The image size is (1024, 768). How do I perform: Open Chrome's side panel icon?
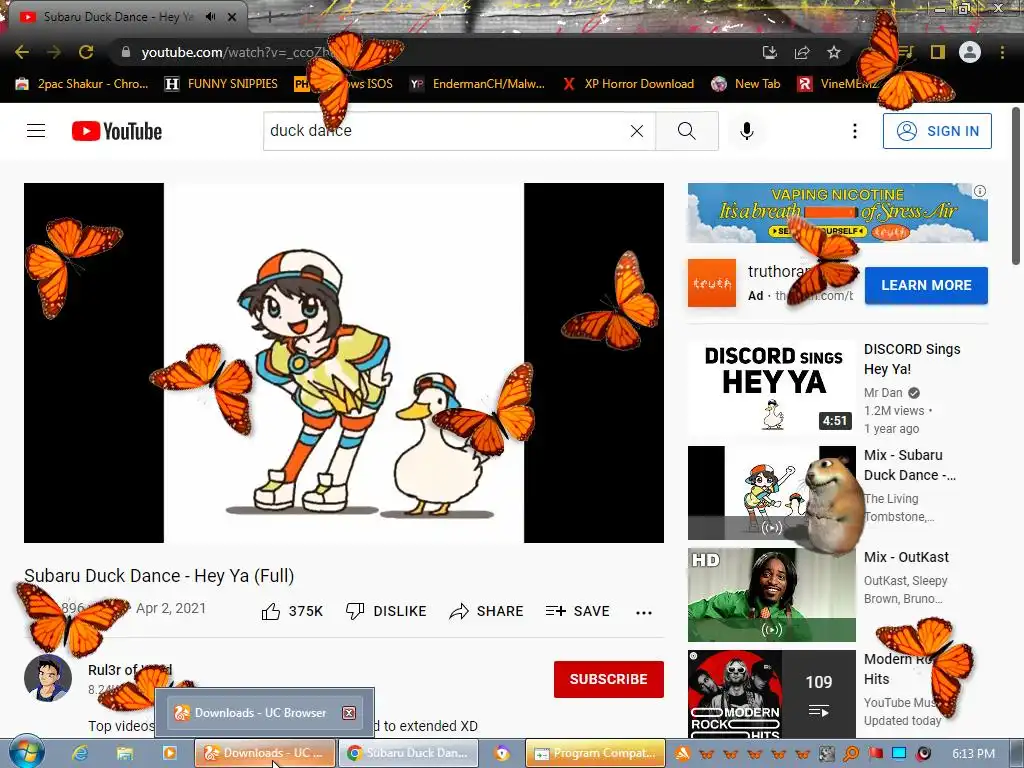click(x=938, y=52)
